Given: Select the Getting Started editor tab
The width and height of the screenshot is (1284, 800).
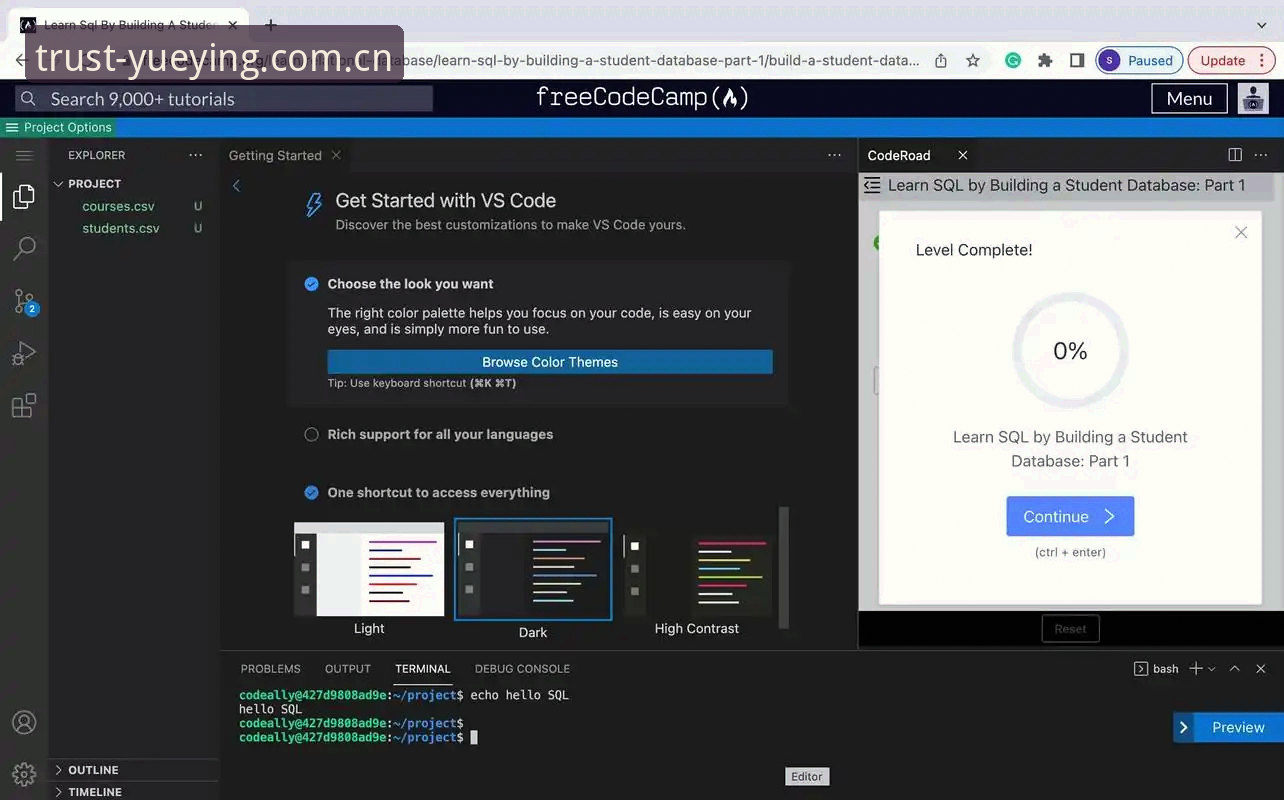Looking at the screenshot, I should click(x=275, y=155).
